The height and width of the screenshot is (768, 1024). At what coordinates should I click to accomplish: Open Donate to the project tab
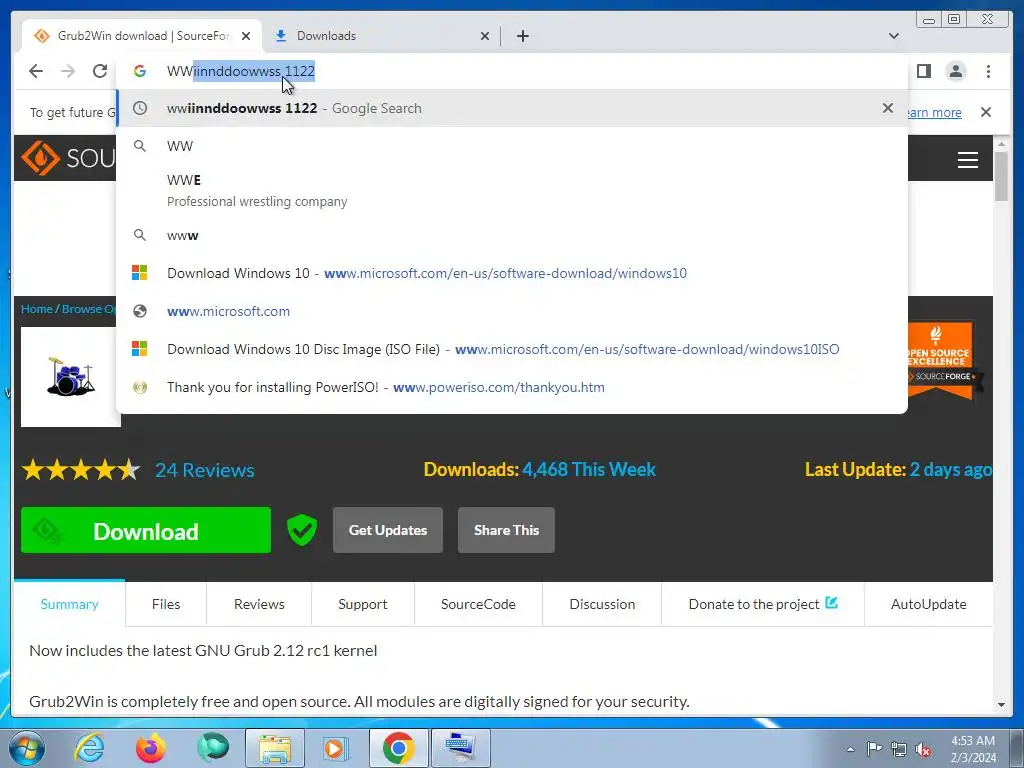coord(763,604)
